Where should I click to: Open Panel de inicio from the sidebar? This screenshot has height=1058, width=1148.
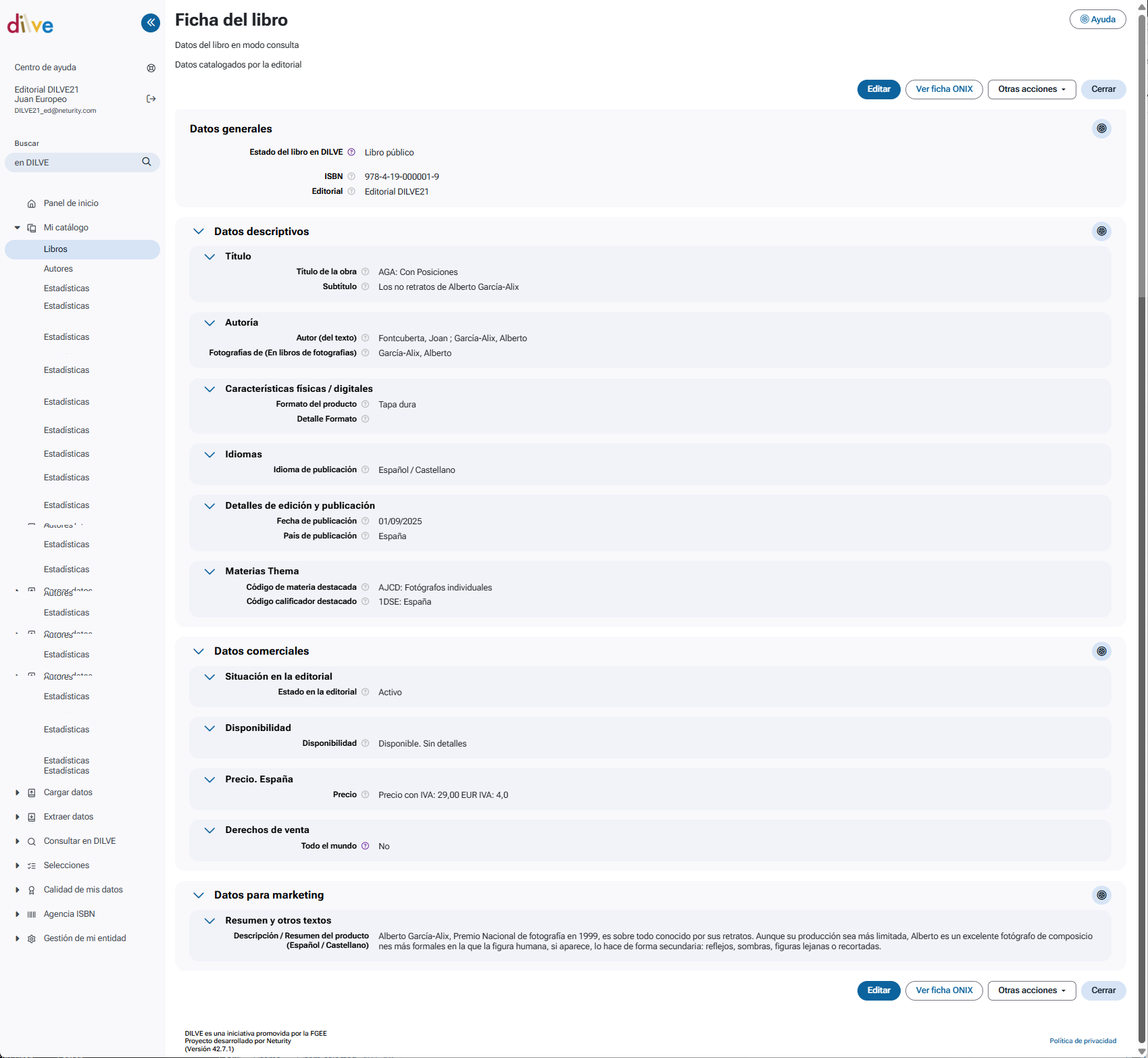pyautogui.click(x=71, y=203)
